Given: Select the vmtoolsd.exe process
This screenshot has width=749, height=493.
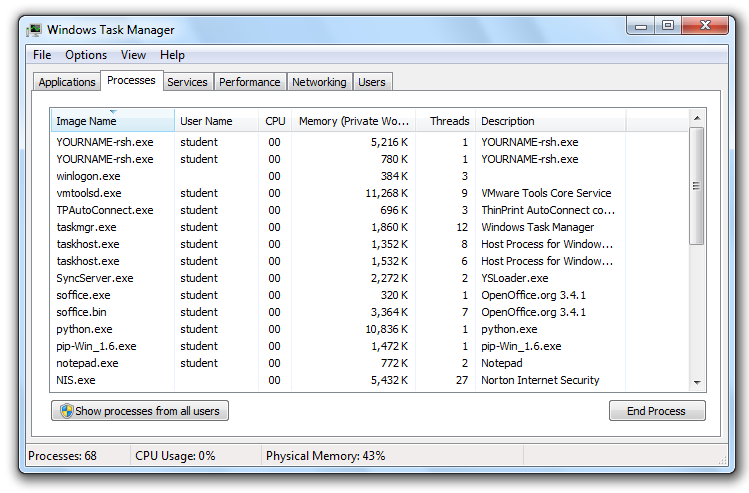Looking at the screenshot, I should click(369, 193).
